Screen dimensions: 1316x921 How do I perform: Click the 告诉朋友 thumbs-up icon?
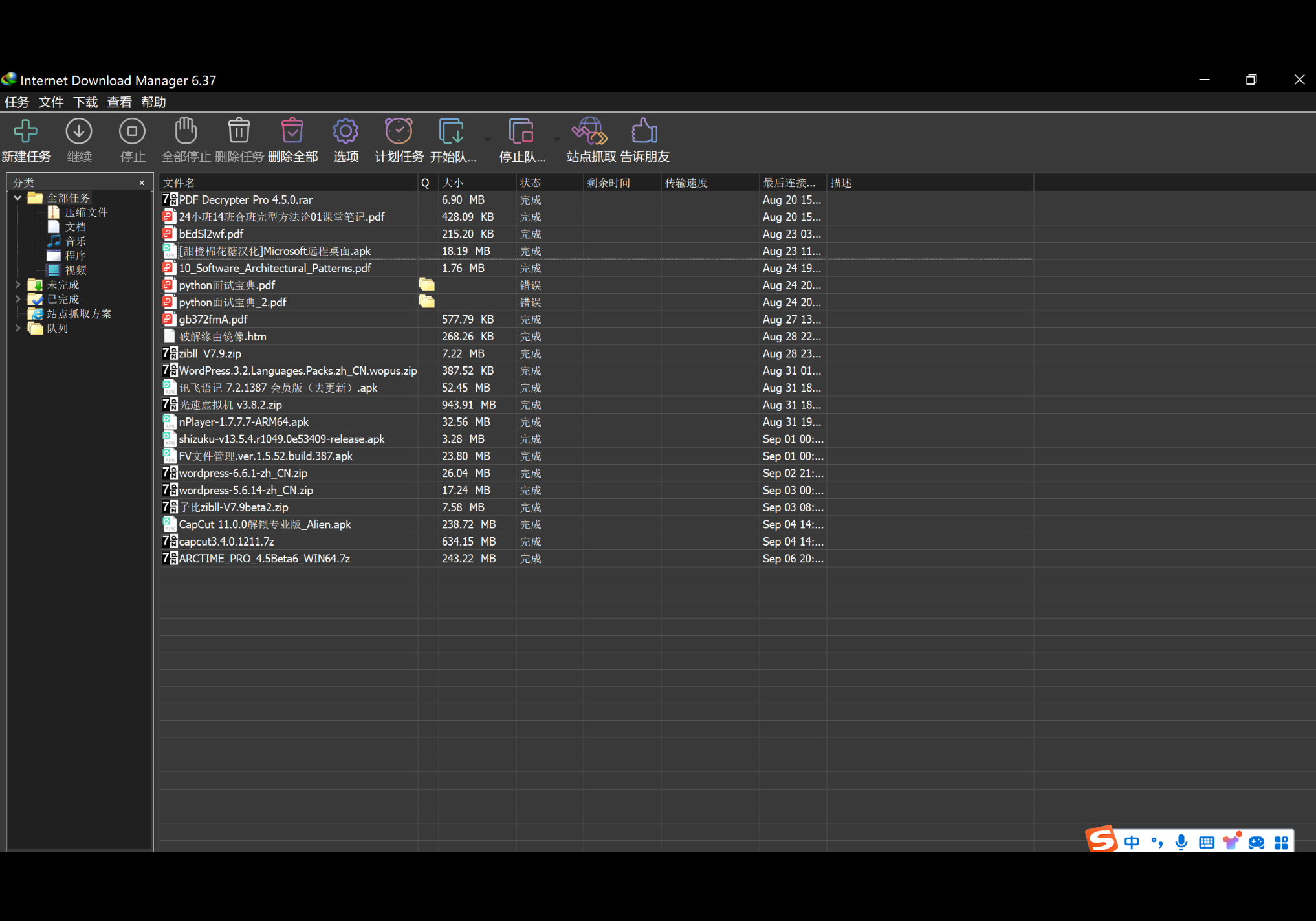644,131
